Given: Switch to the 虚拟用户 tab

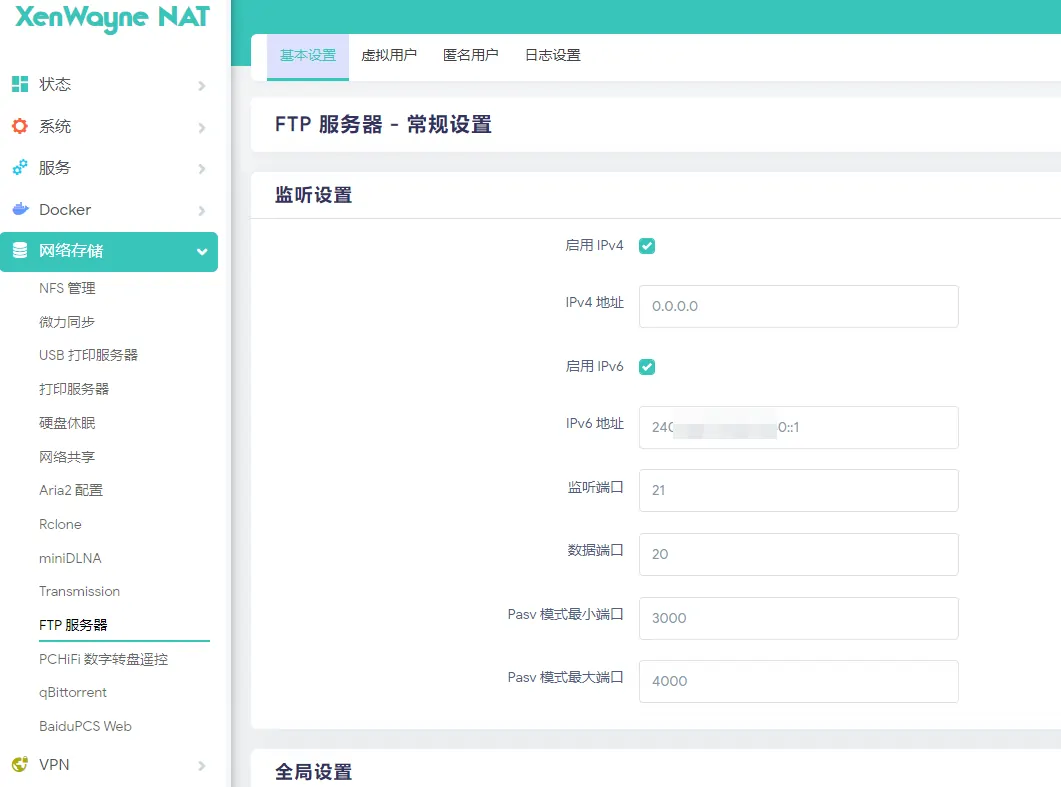Looking at the screenshot, I should (389, 56).
